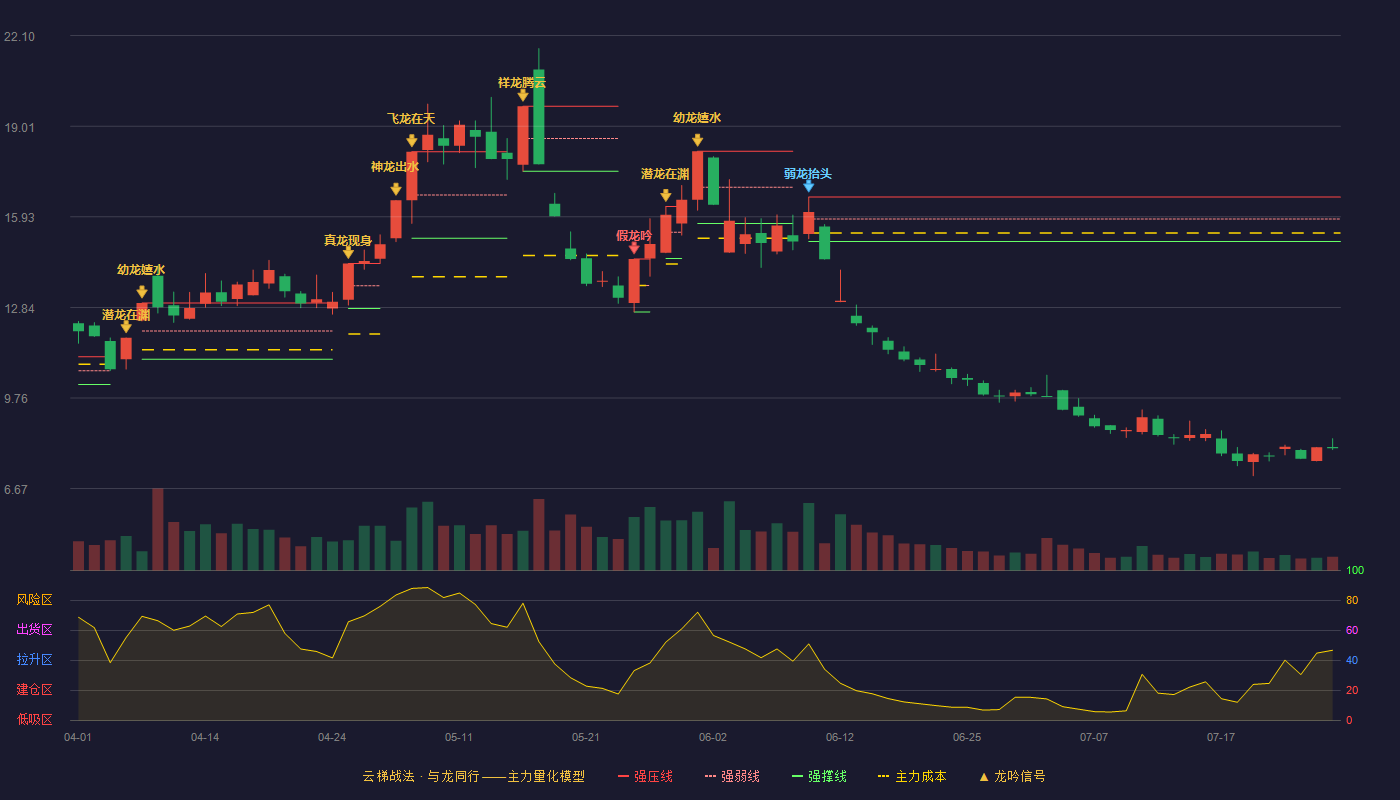Click the 出货区 zone label
This screenshot has width=1400, height=800.
point(34,630)
